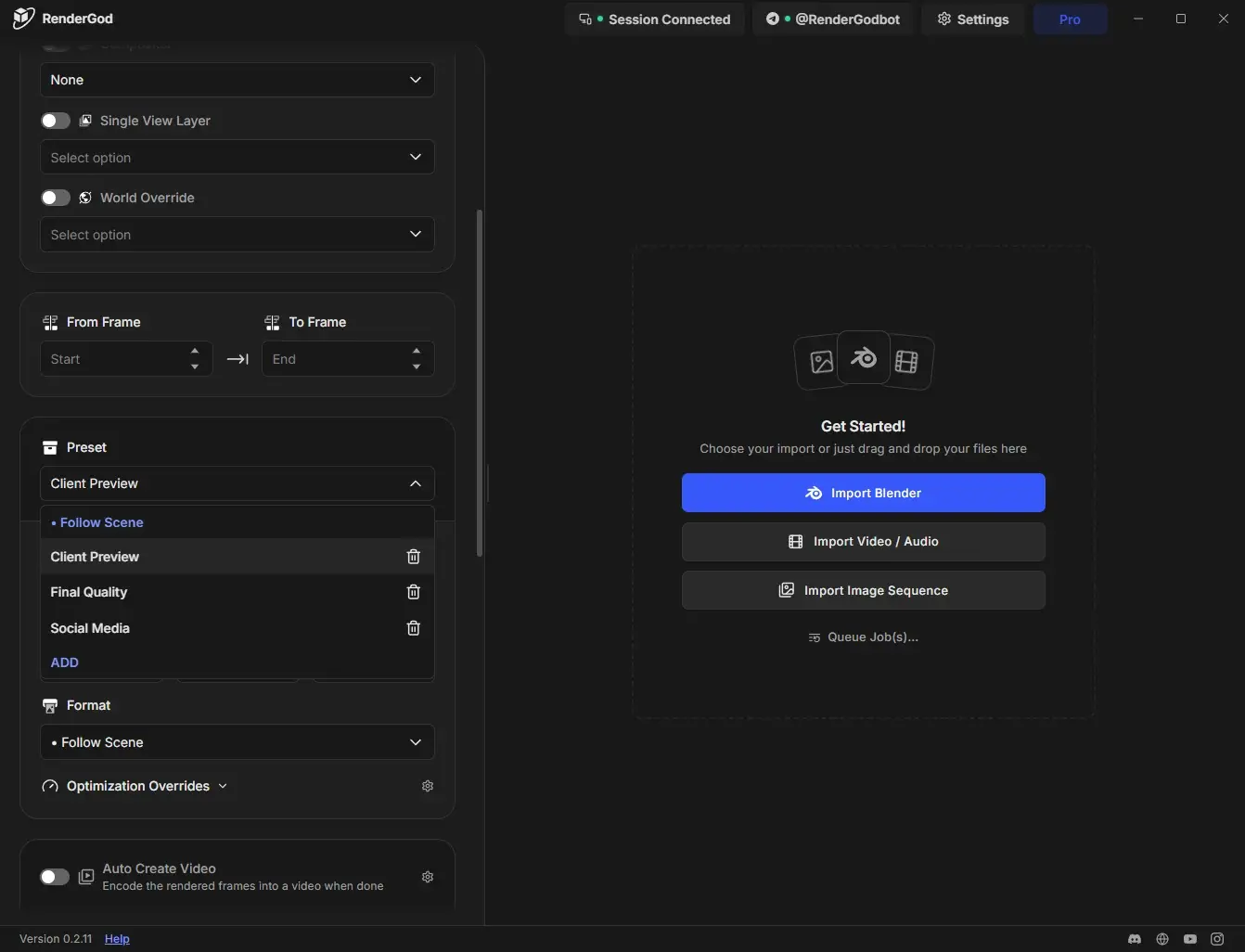
Task: Enable the Auto Create Video switch
Action: point(55,877)
